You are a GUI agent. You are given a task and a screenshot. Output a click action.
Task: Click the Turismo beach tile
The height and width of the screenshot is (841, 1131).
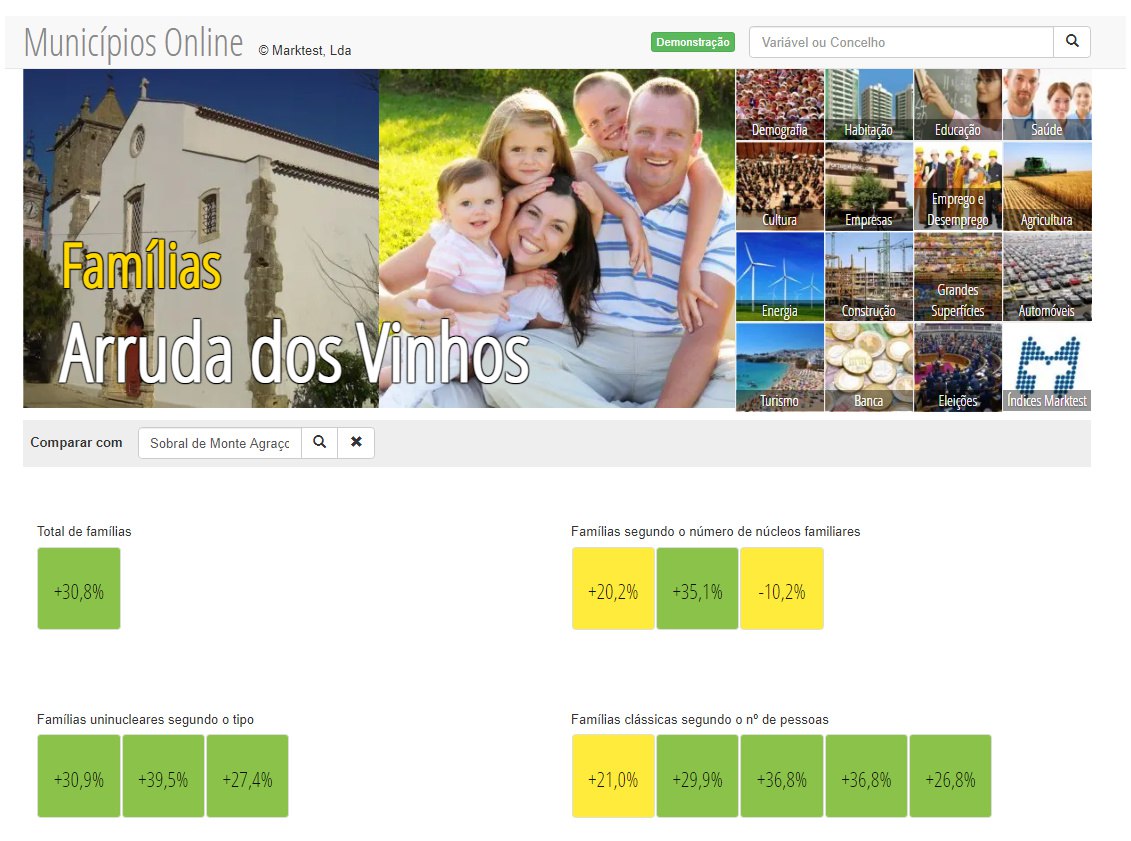780,367
